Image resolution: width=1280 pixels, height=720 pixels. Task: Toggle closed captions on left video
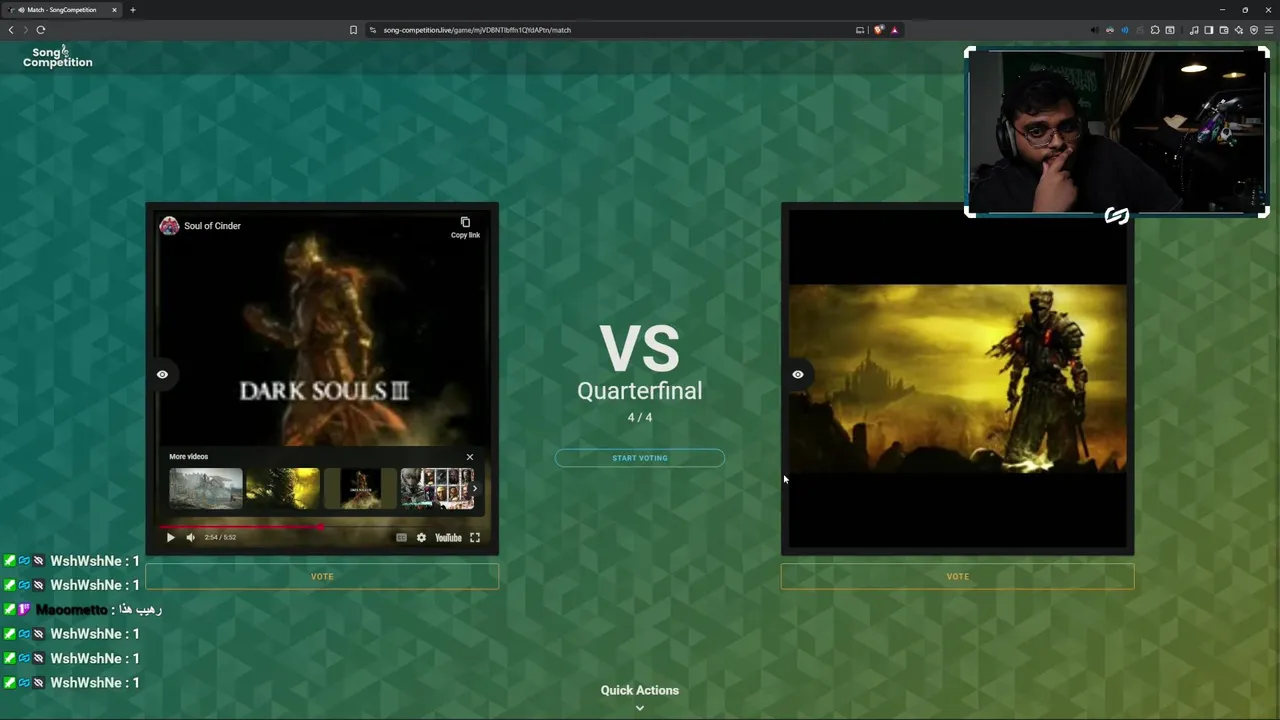(x=401, y=538)
